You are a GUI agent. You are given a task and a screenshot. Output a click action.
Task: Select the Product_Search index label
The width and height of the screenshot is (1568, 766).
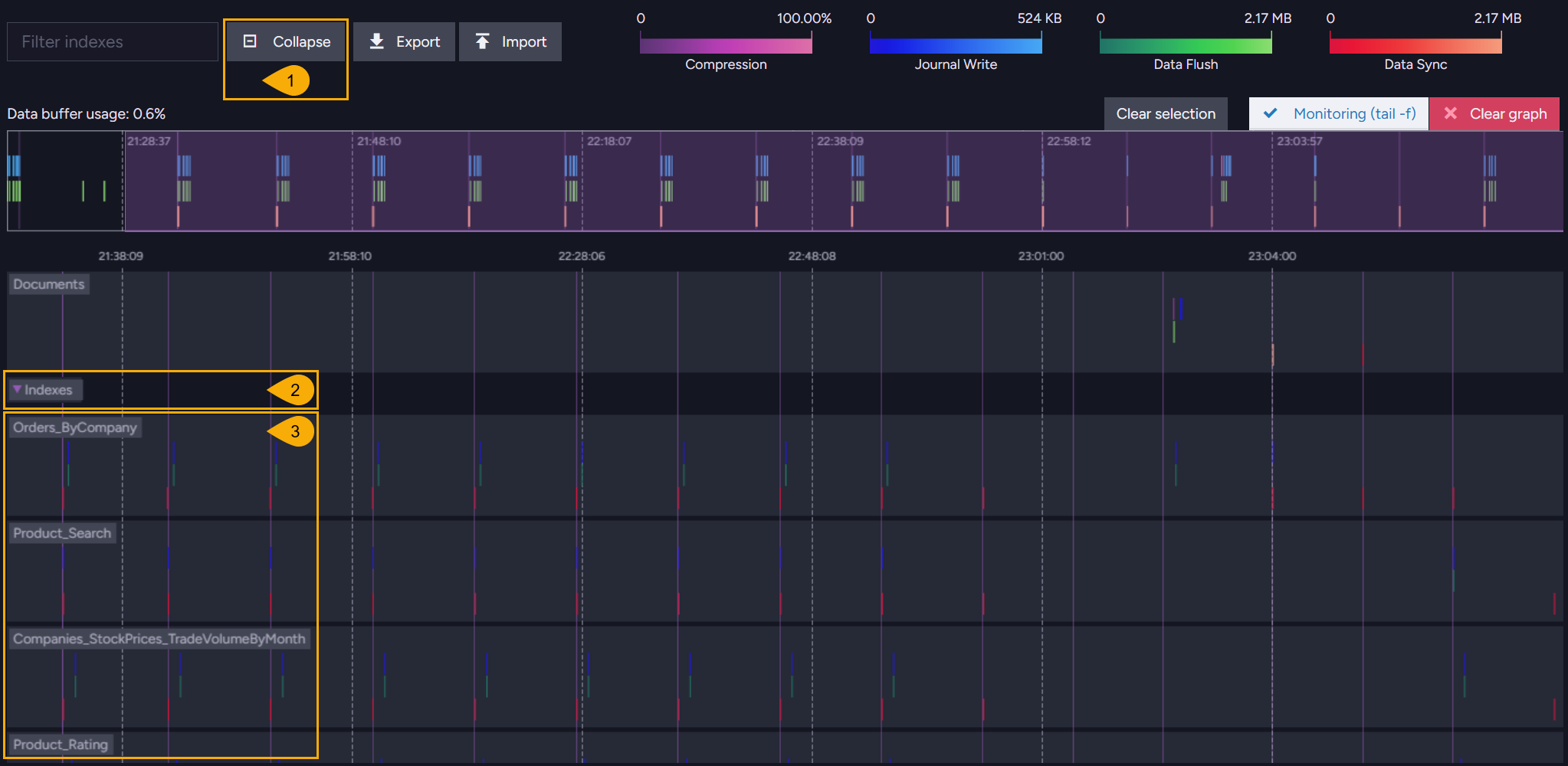(x=62, y=533)
